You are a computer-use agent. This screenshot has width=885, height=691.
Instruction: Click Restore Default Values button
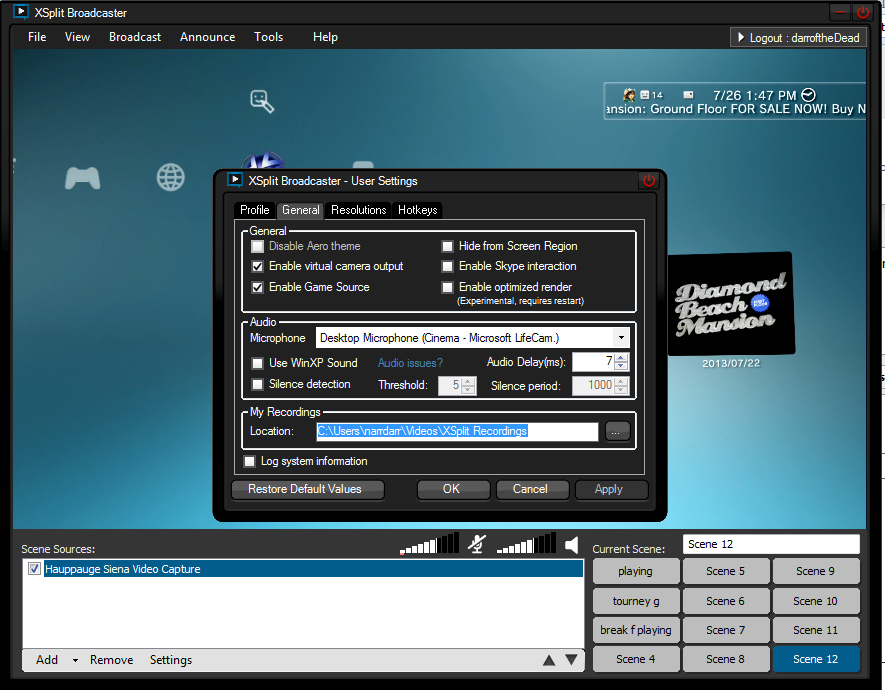308,489
